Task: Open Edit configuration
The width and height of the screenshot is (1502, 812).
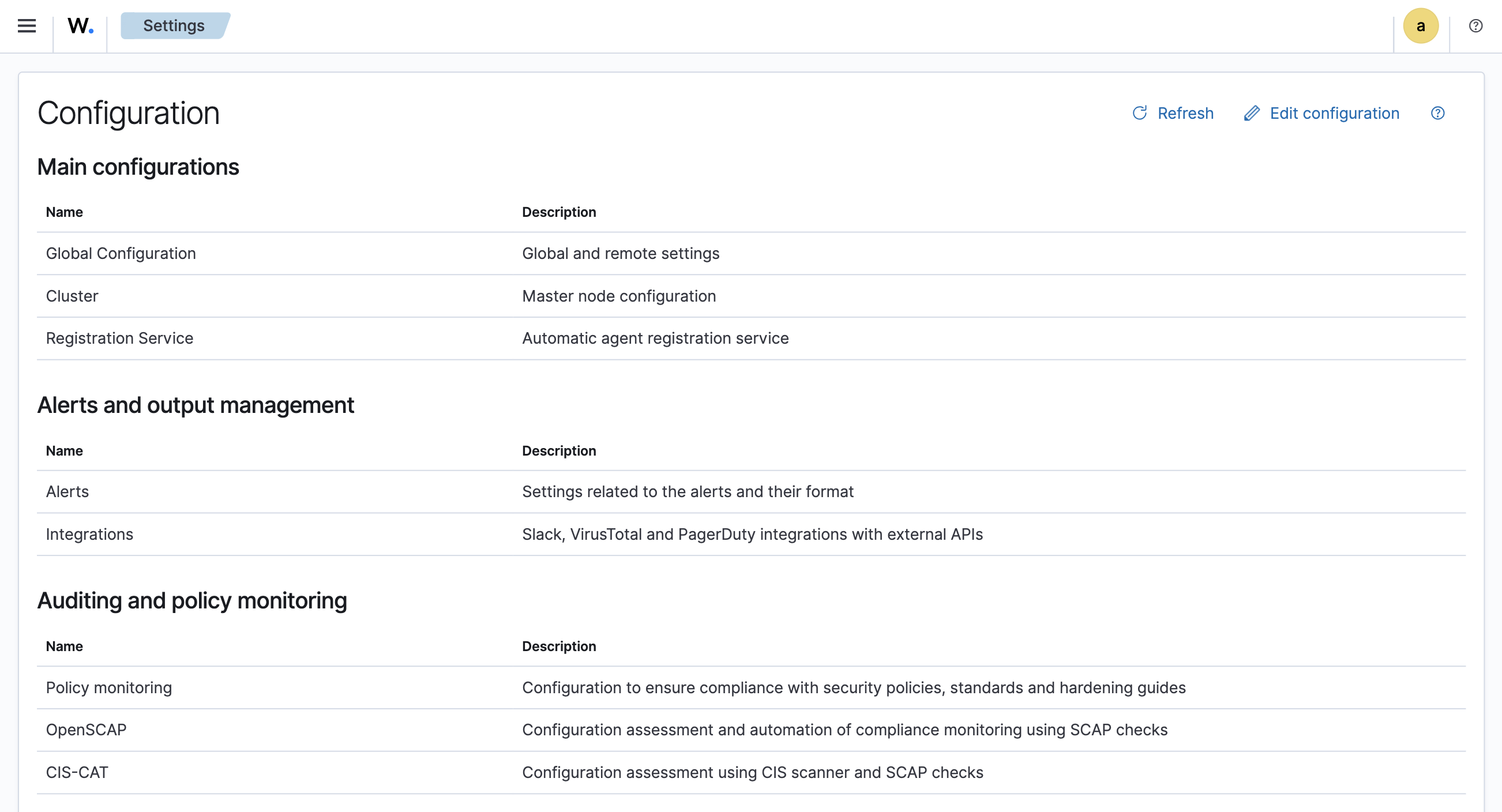Action: 1335,113
